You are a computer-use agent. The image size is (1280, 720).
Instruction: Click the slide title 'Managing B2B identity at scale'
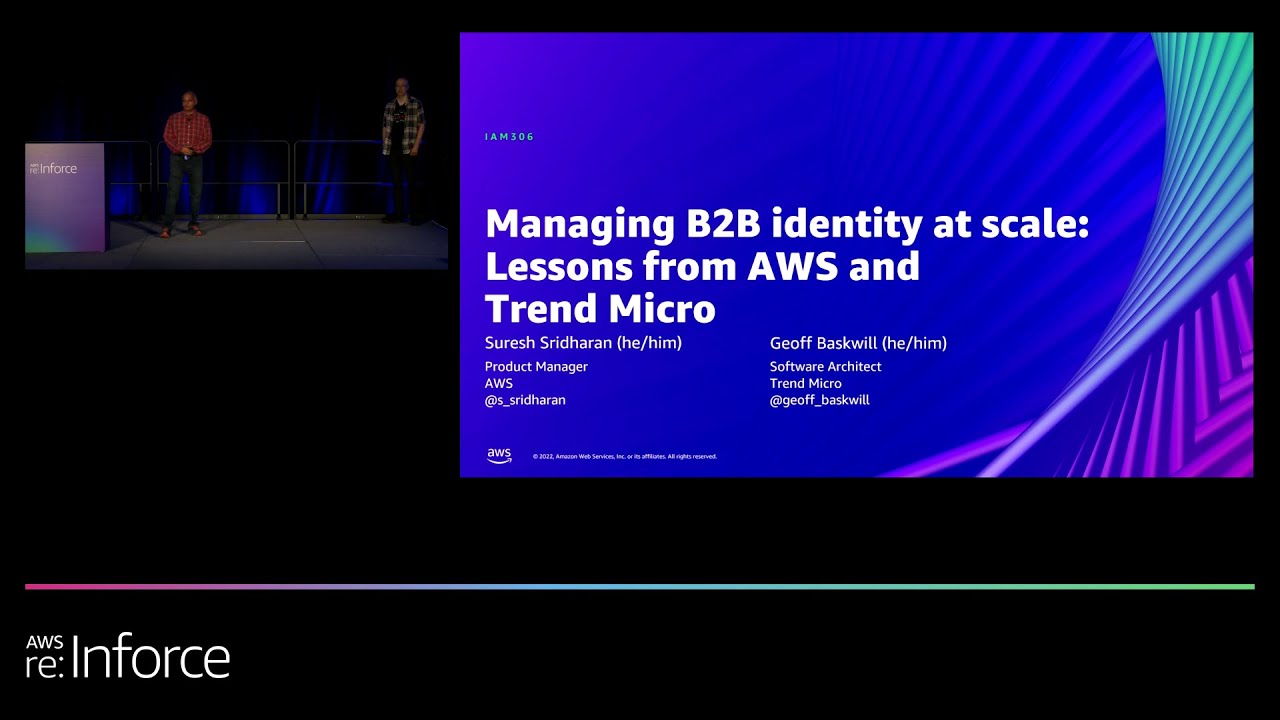coord(786,223)
